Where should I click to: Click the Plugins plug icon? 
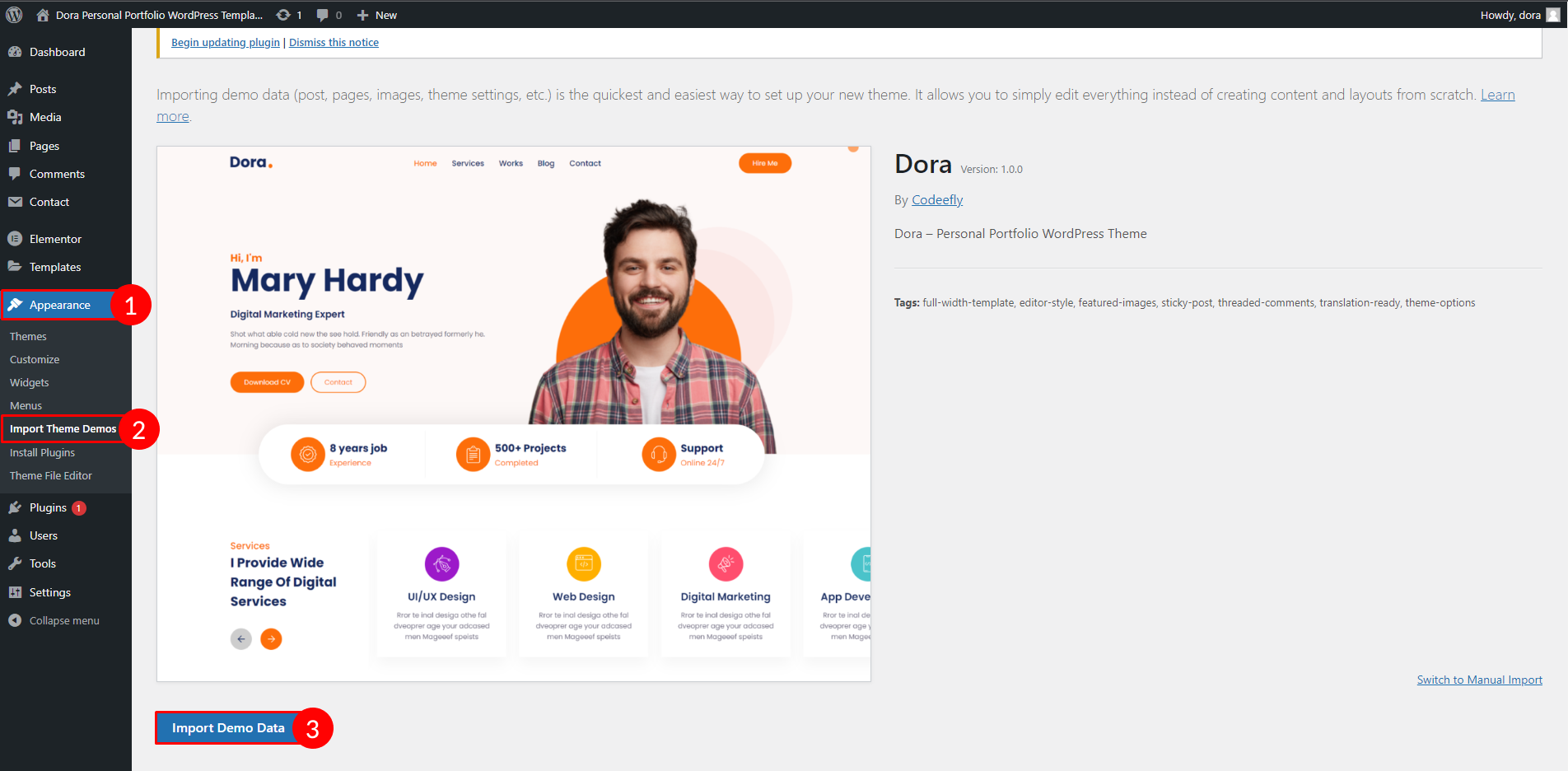(15, 507)
